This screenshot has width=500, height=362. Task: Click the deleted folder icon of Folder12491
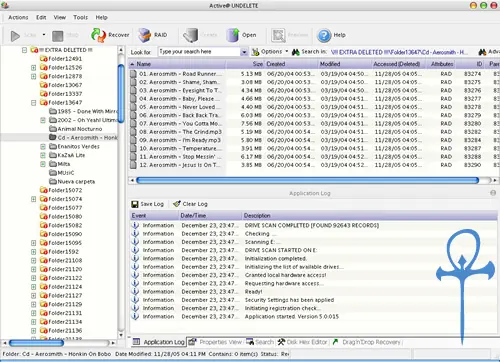[44, 59]
